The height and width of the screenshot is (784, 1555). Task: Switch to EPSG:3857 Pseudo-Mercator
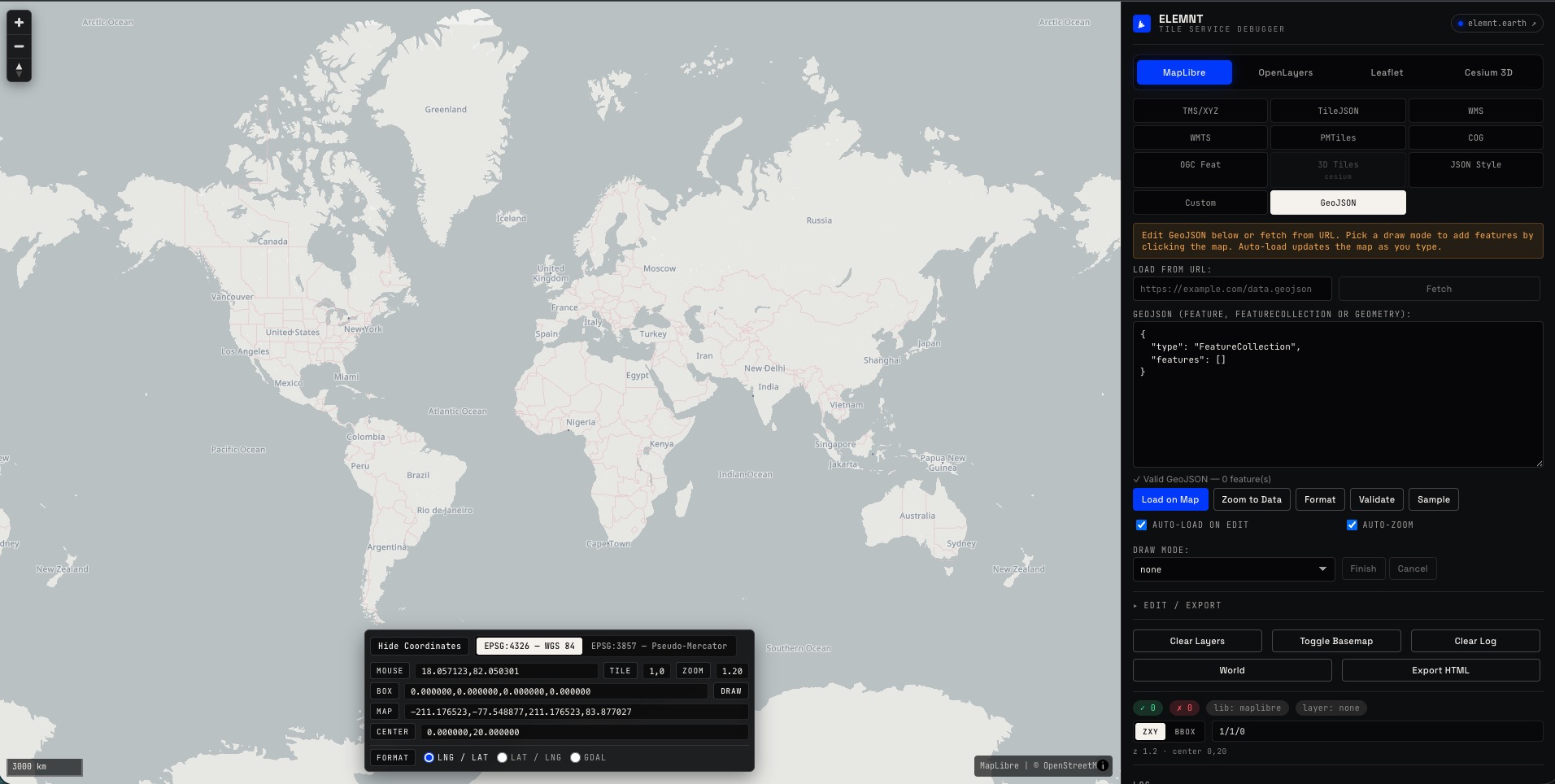coord(659,646)
